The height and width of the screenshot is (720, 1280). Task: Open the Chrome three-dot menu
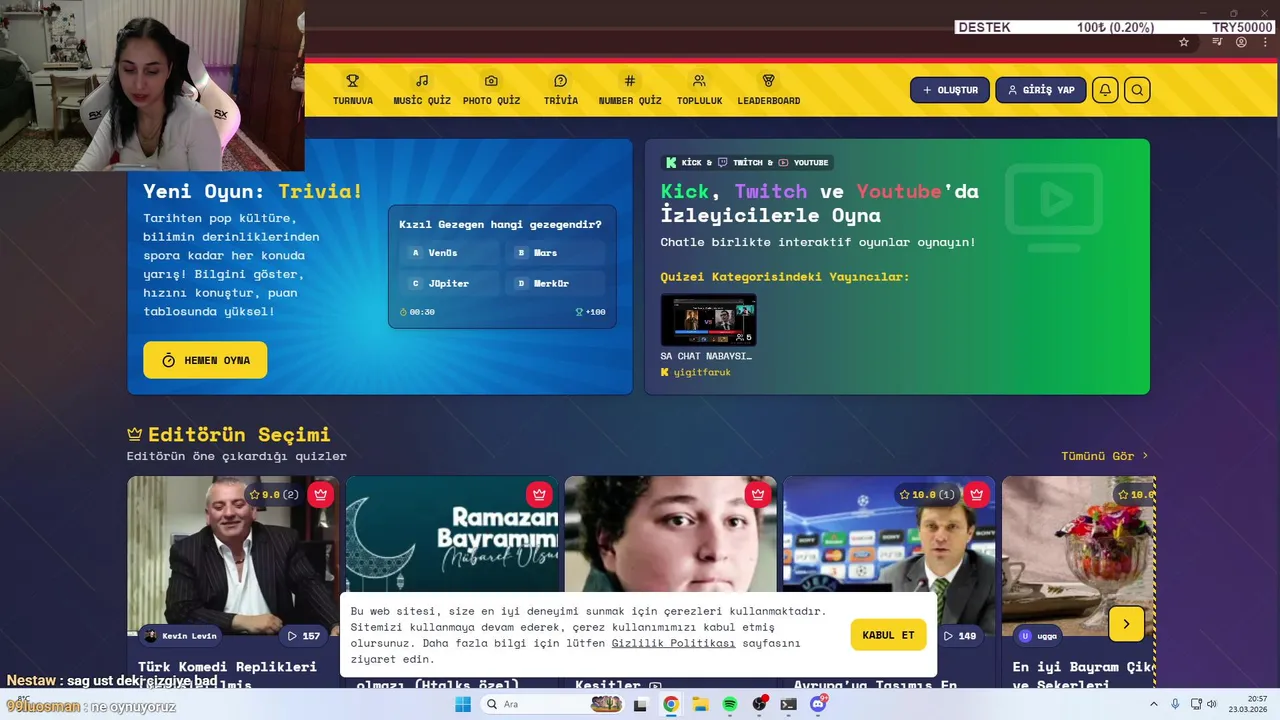point(1264,42)
